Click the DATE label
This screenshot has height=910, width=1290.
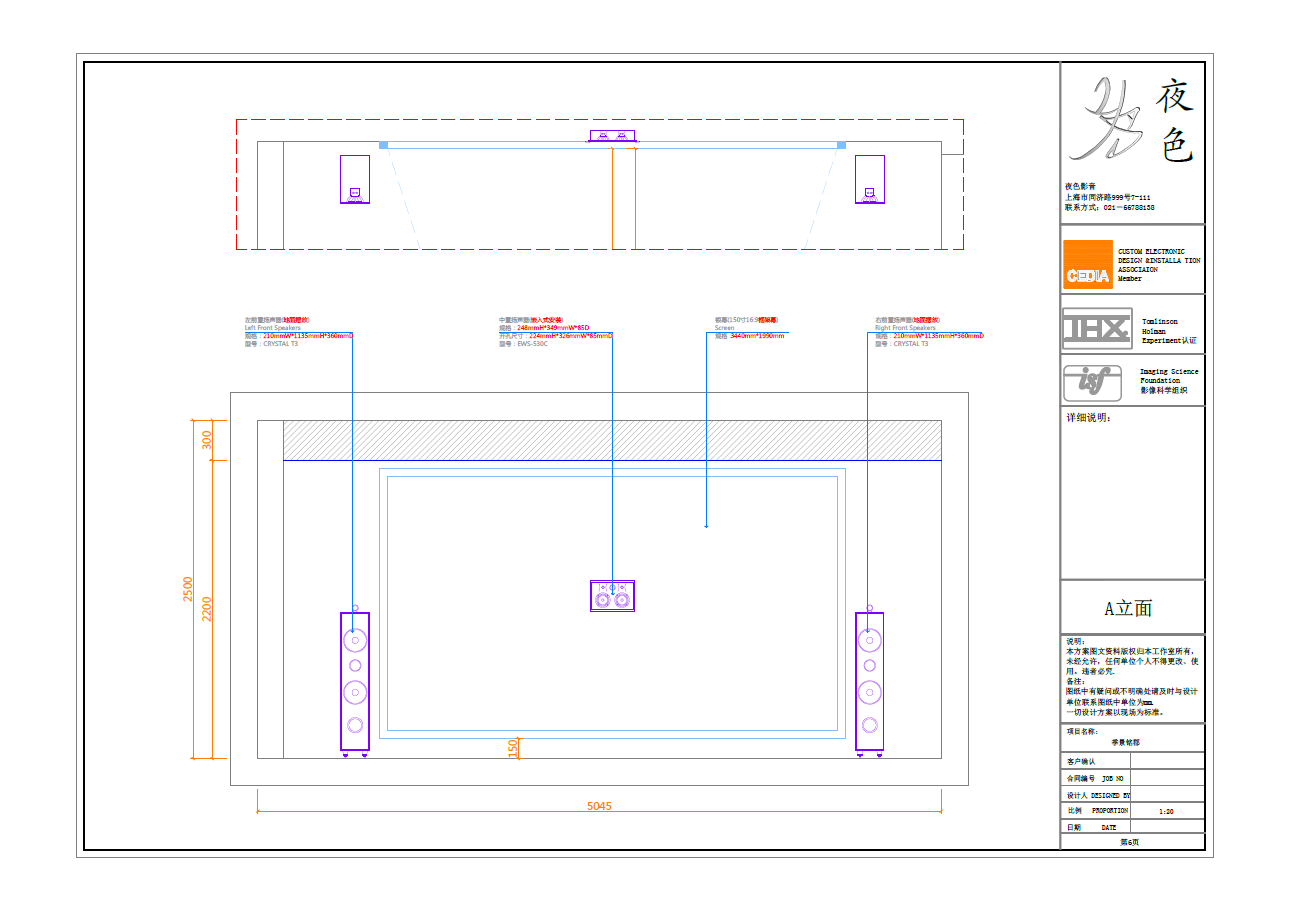click(x=1109, y=827)
